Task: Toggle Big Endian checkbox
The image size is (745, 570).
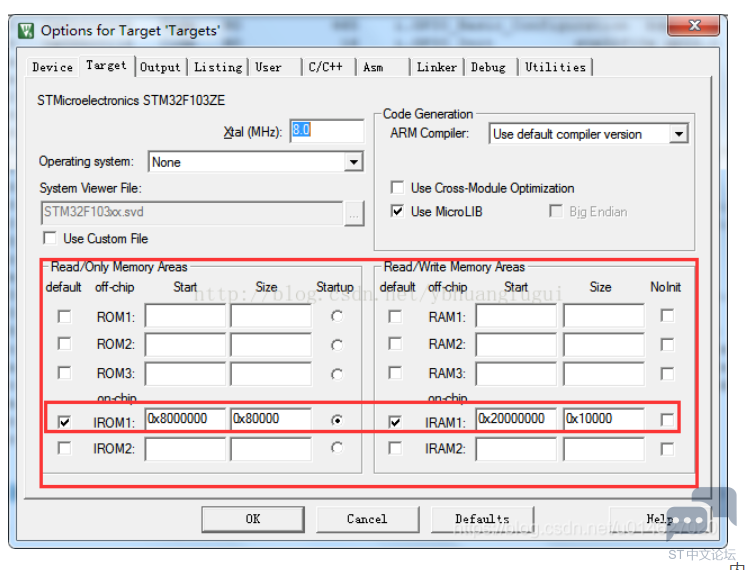Action: point(555,211)
